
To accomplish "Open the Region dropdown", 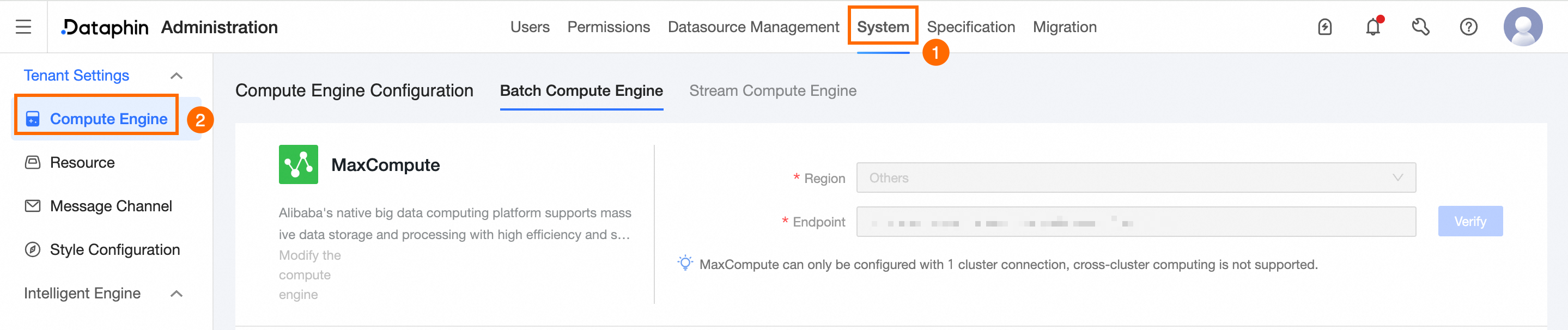I will point(1135,178).
